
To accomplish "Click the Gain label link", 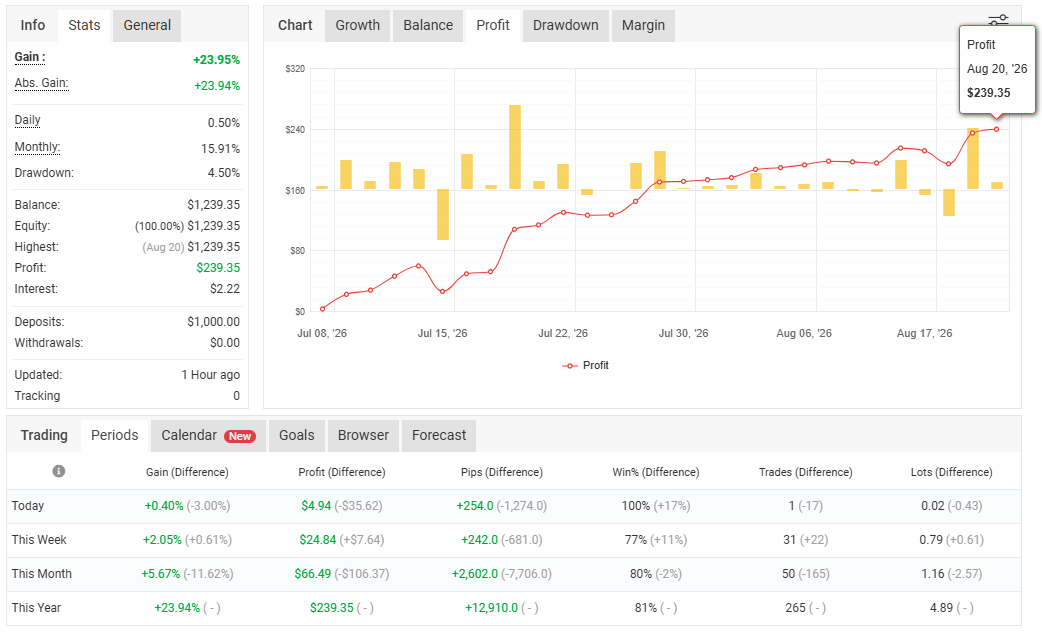I will [30, 57].
